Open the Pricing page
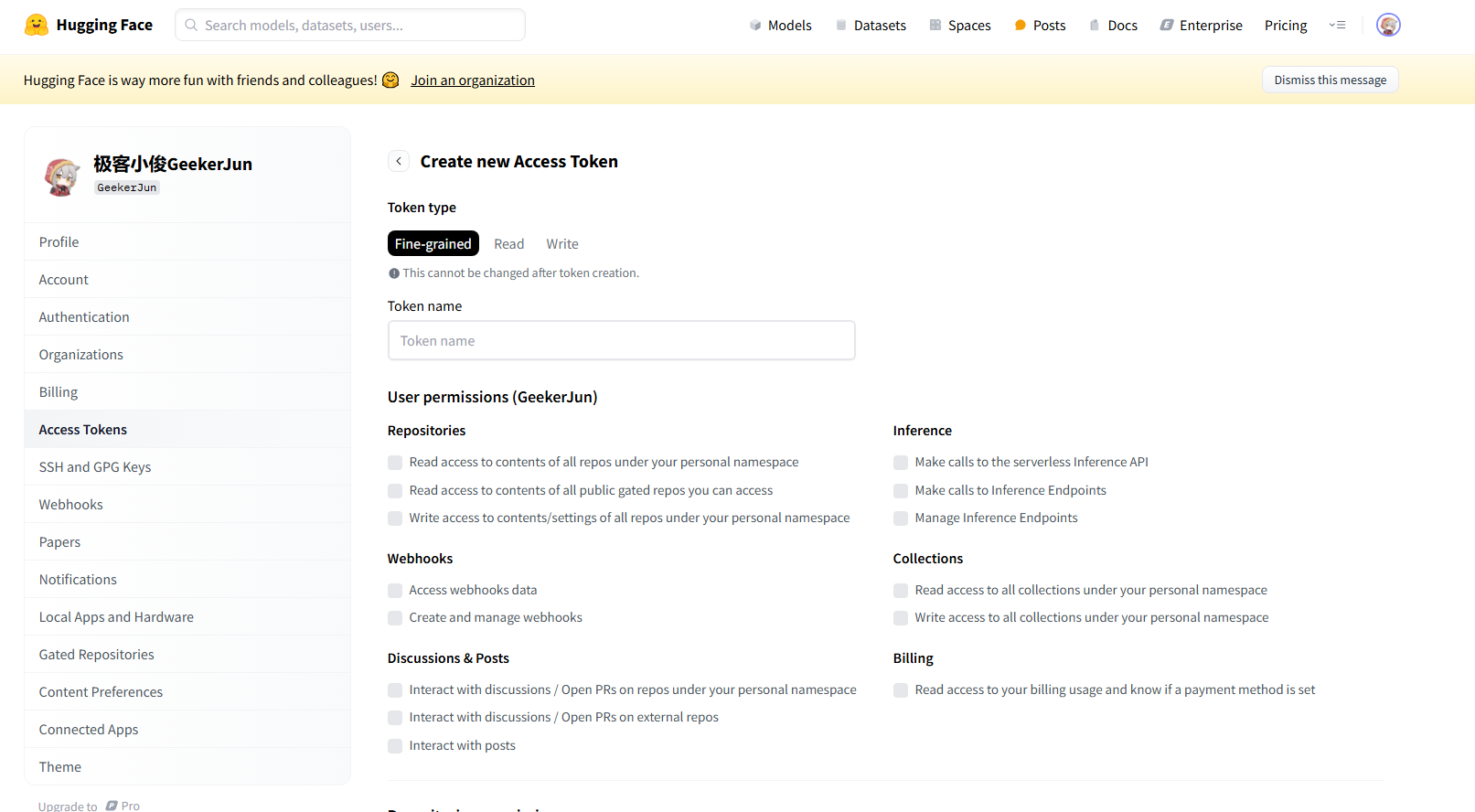This screenshot has height=812, width=1475. click(1286, 25)
